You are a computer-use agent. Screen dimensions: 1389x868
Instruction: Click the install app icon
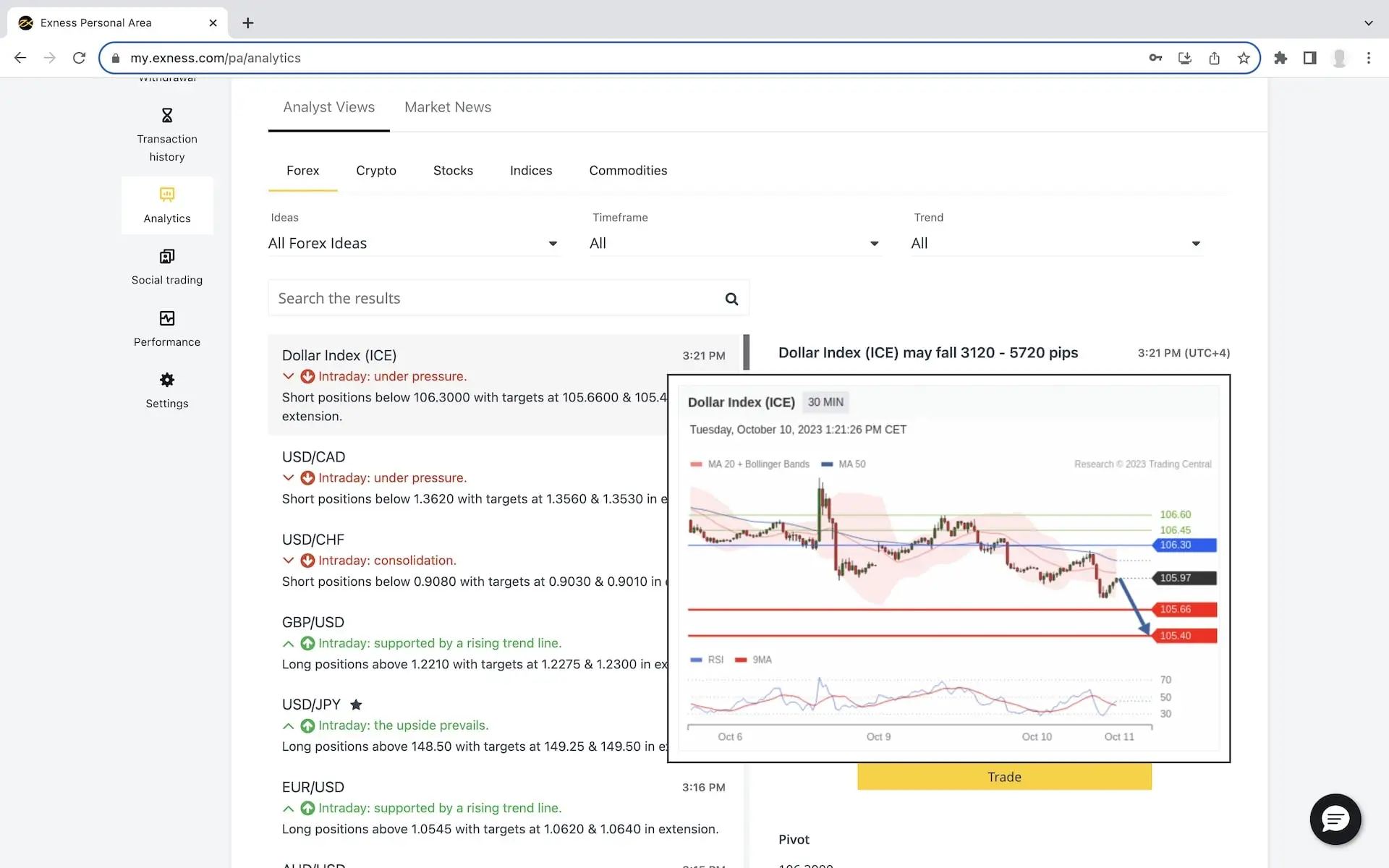pyautogui.click(x=1184, y=58)
